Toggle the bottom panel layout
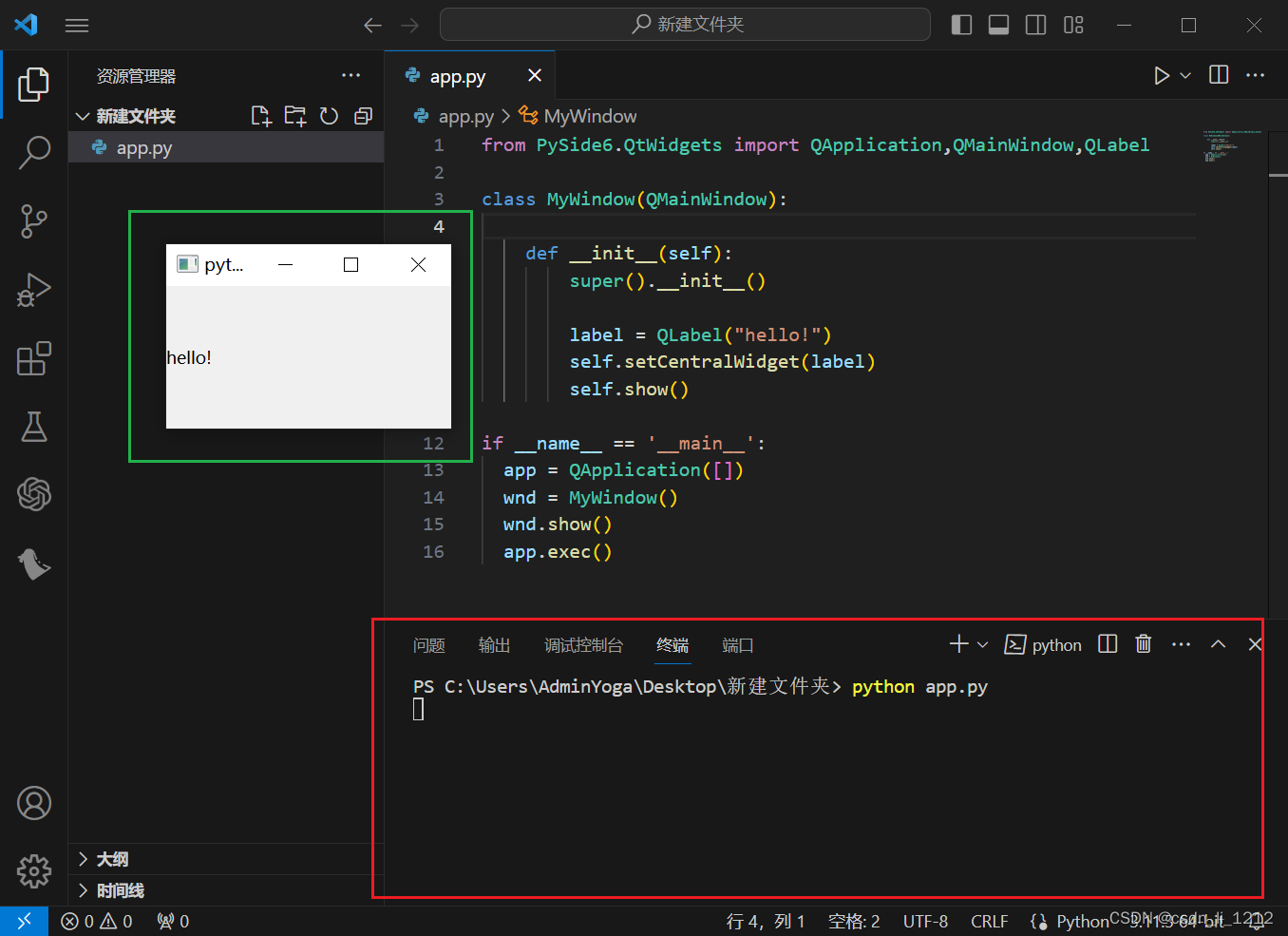 (999, 25)
